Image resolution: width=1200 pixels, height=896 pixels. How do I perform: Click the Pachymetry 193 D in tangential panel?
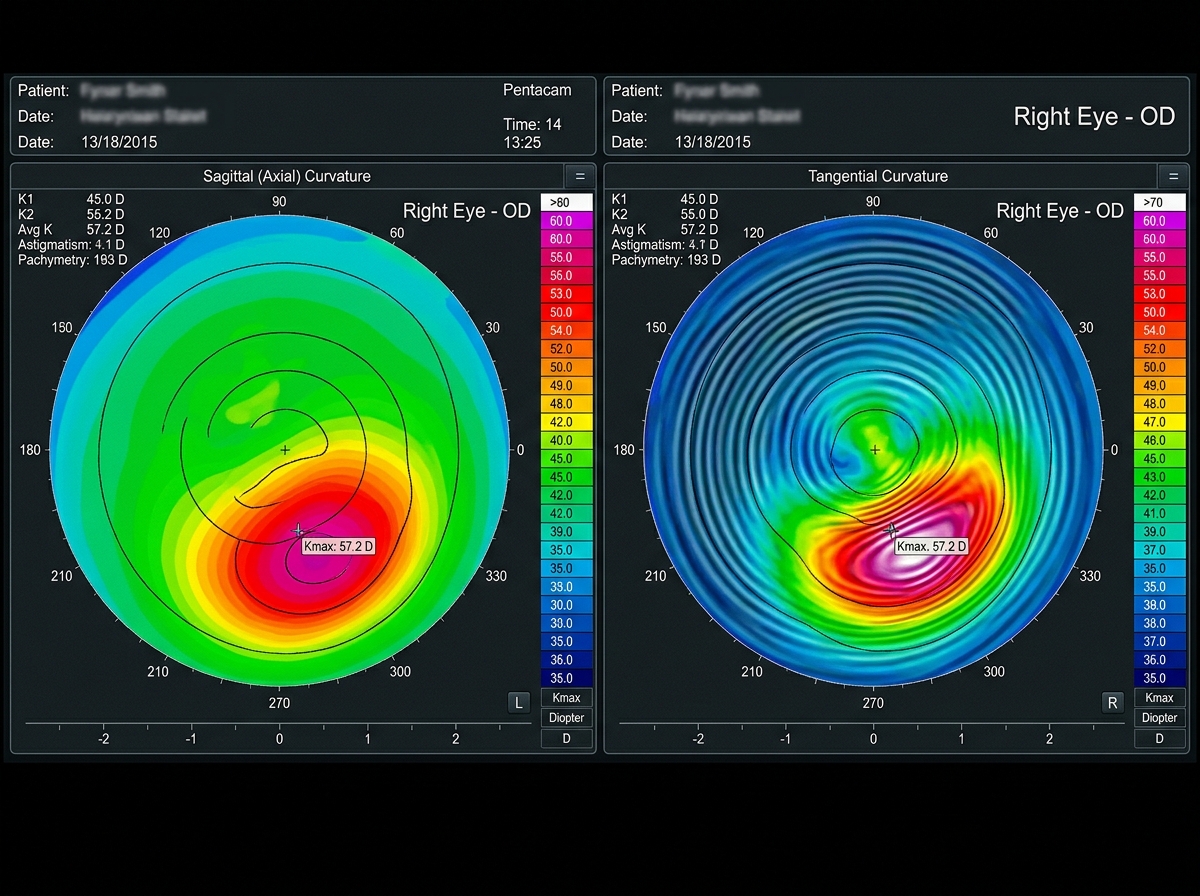tap(666, 260)
